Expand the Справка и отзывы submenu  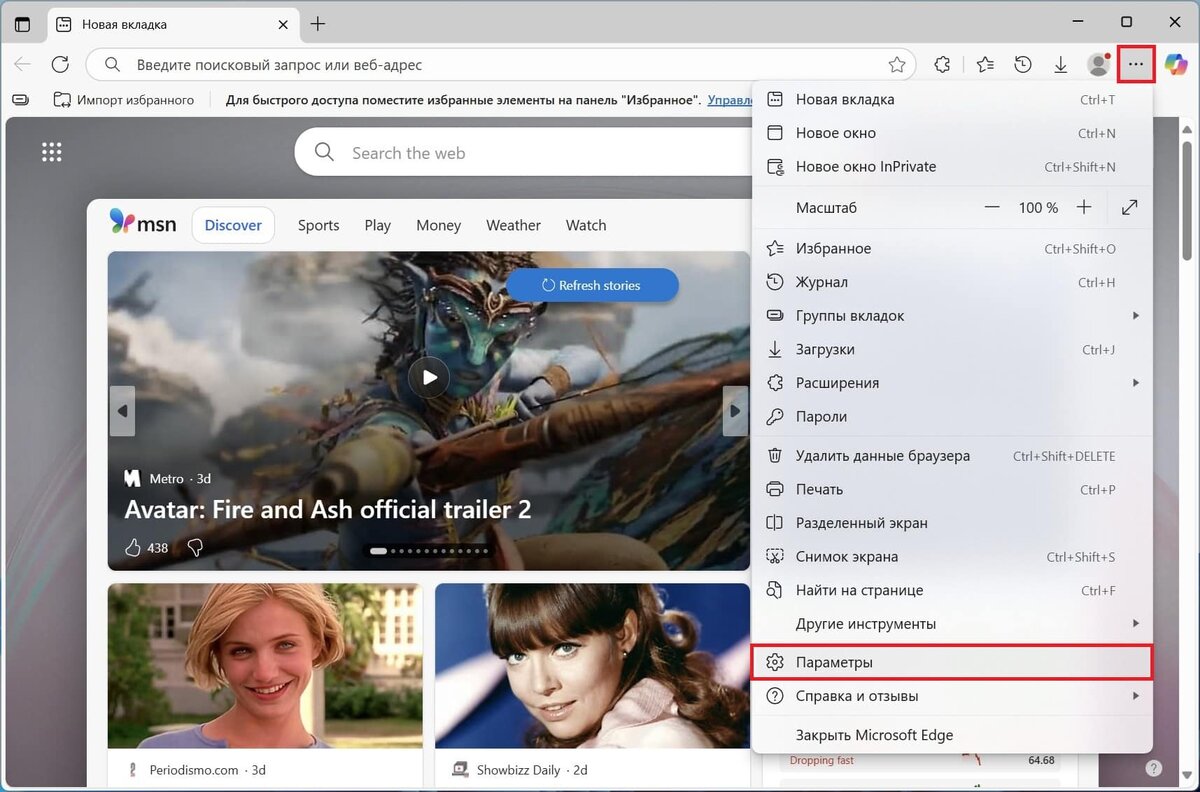[1135, 696]
